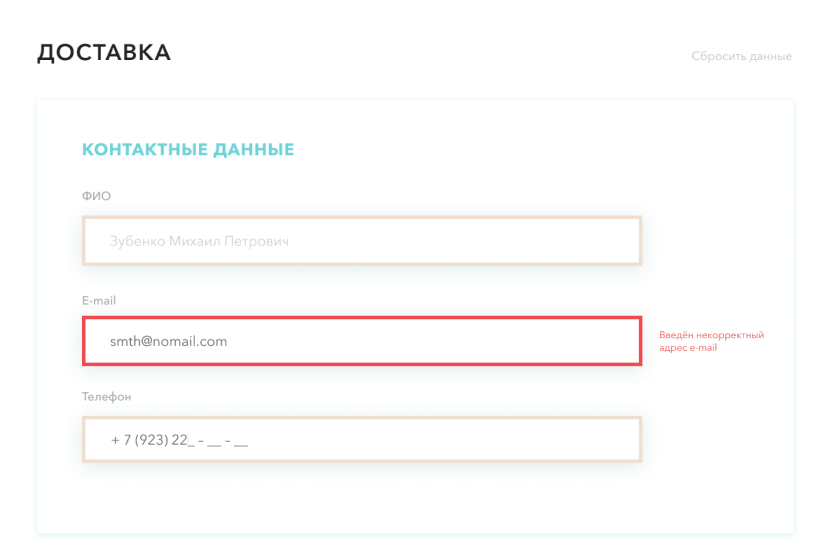The height and width of the screenshot is (560, 840).
Task: Click the nomail.com domain part of the e-mail
Action: 190,341
